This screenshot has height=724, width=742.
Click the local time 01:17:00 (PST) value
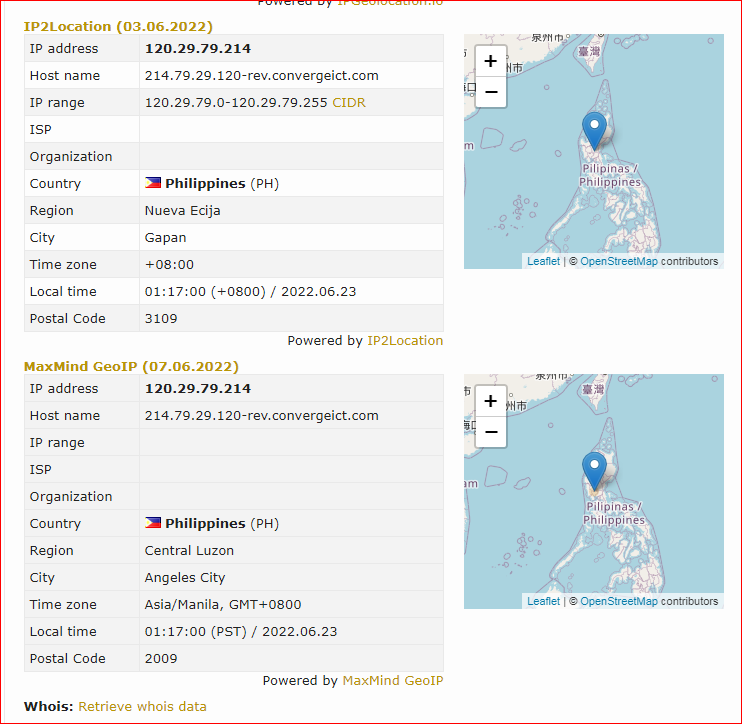[241, 631]
